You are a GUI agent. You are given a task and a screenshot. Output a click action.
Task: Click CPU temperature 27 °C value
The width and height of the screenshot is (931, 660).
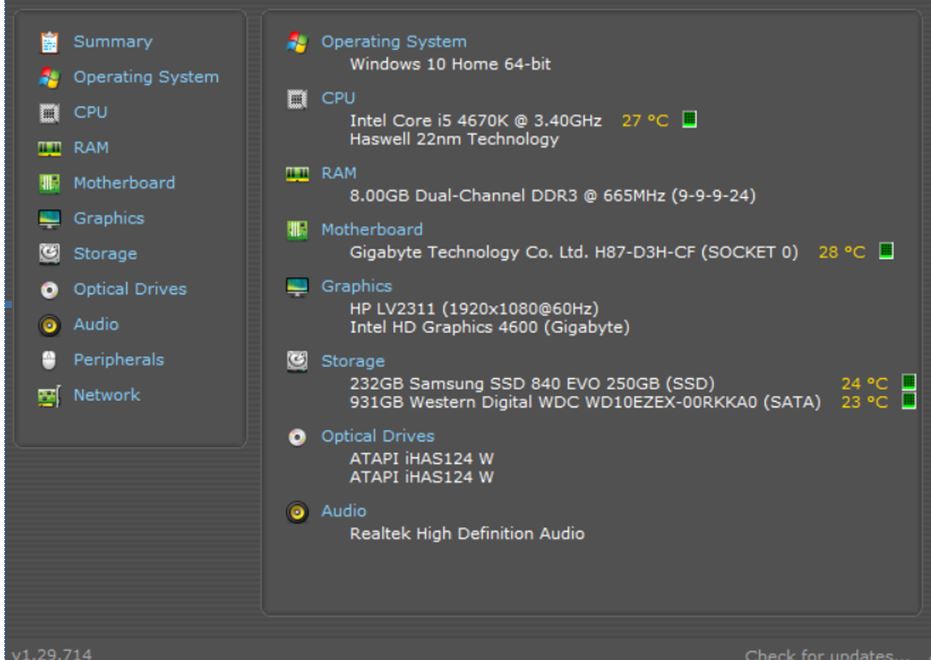coord(645,121)
